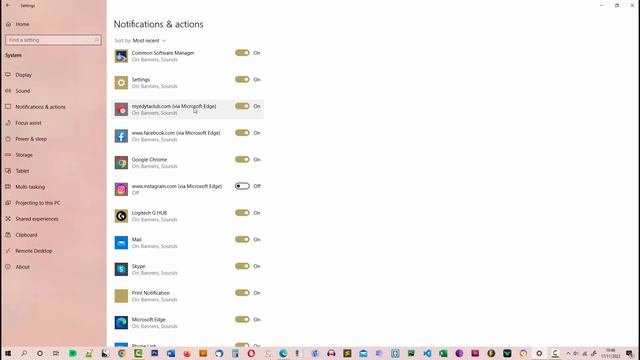The image size is (640, 360).
Task: Toggle Print Notification notifications off
Action: click(242, 293)
